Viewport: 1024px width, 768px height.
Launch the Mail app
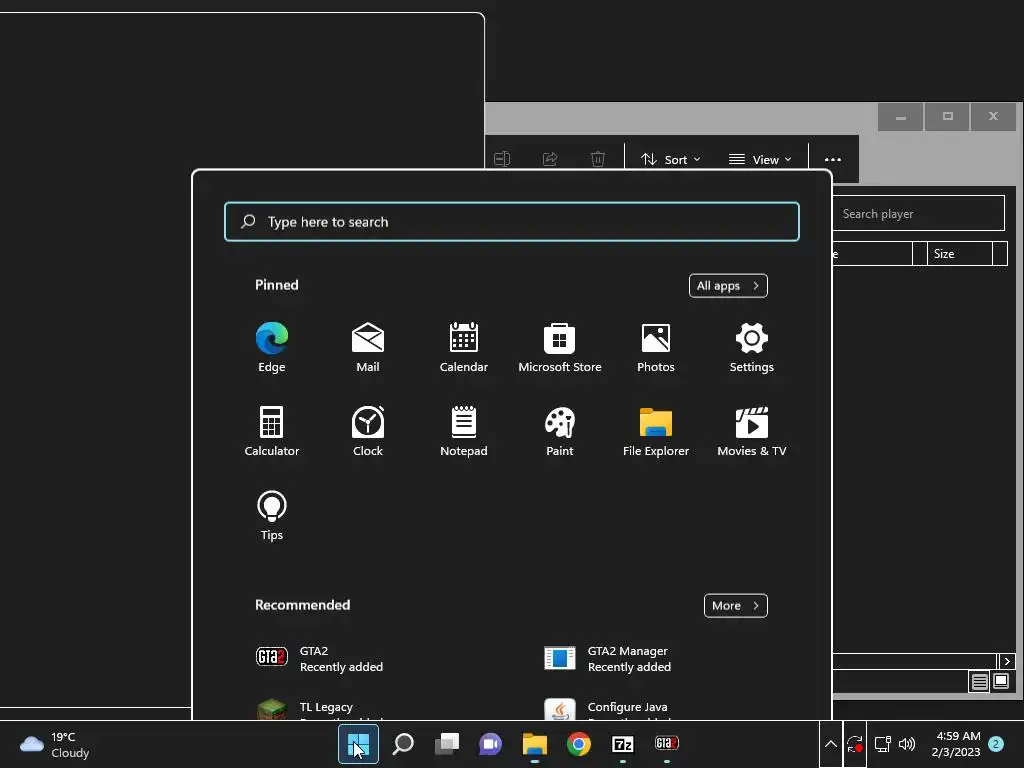[x=368, y=347]
